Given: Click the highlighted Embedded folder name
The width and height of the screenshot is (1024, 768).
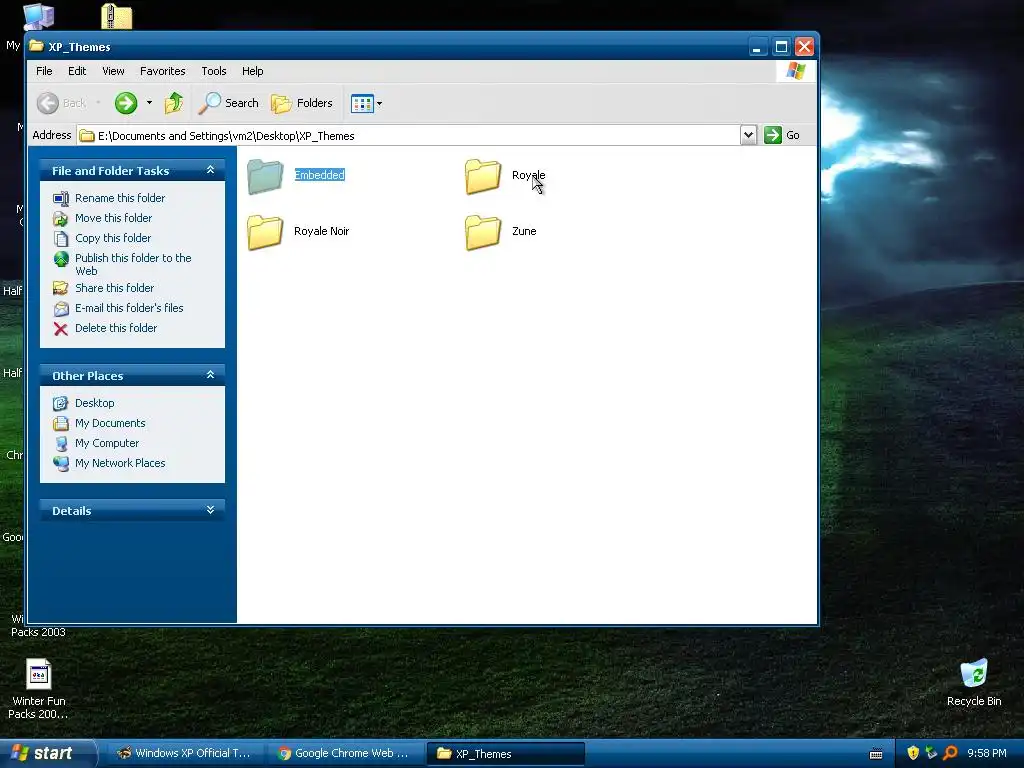Looking at the screenshot, I should coord(319,175).
